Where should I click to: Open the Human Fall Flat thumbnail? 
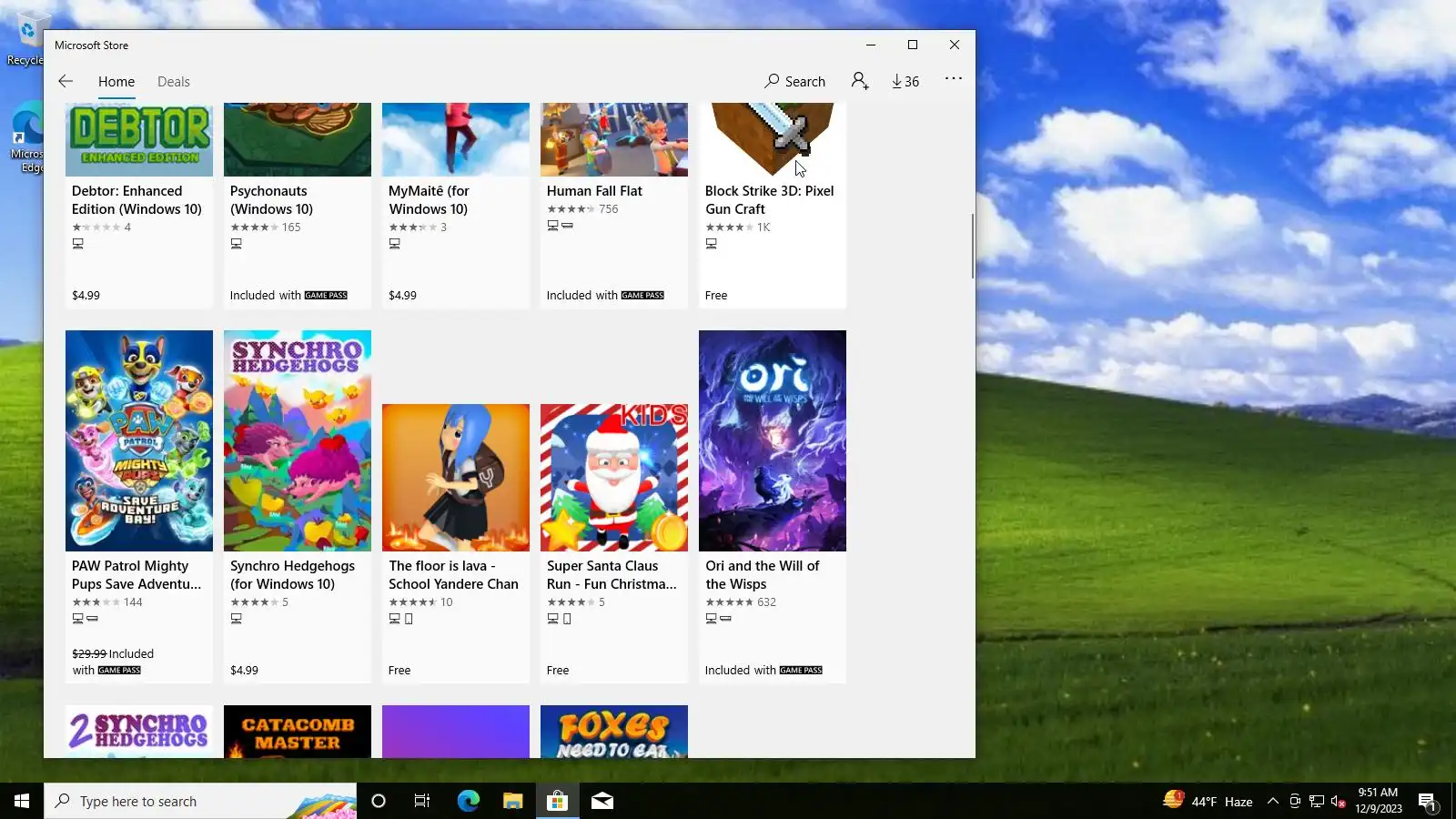click(x=614, y=139)
